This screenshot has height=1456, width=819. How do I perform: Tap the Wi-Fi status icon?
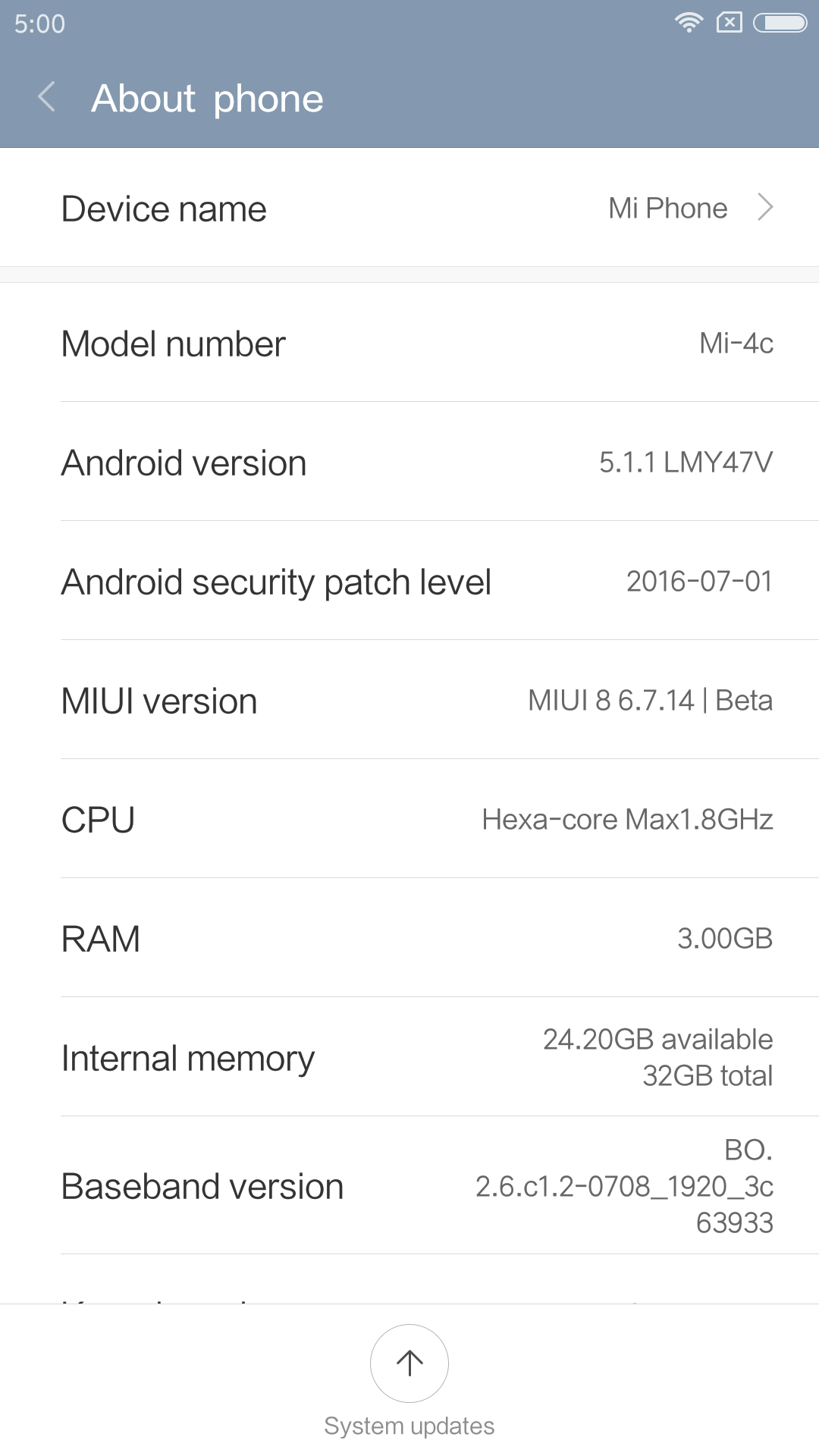click(689, 23)
